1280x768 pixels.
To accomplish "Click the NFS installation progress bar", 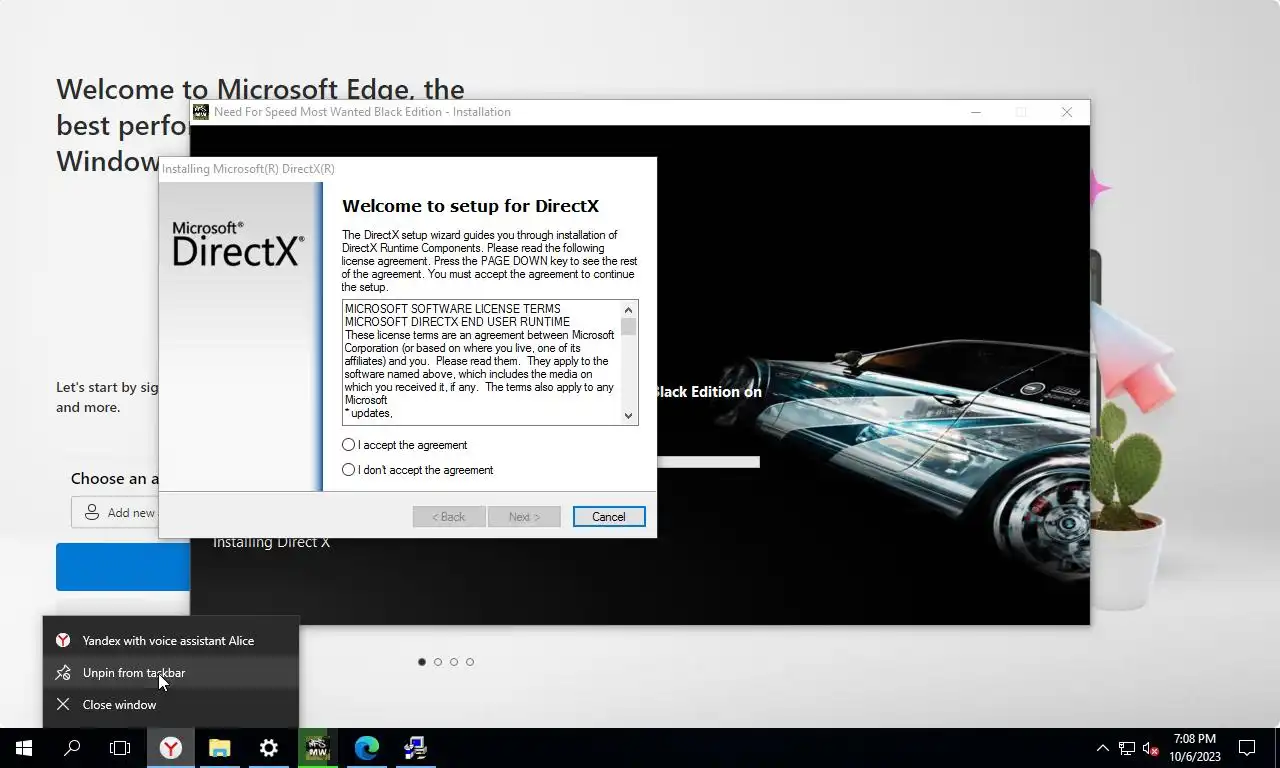I will point(708,462).
